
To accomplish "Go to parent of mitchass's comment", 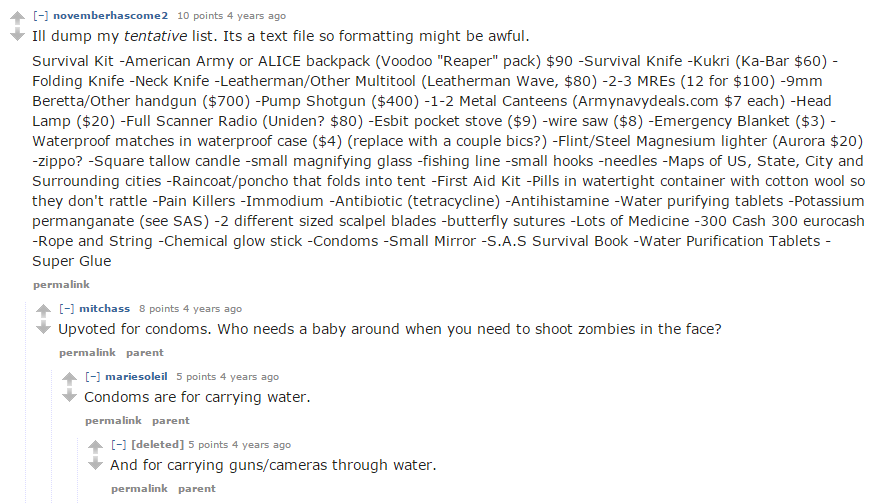I will 145,352.
